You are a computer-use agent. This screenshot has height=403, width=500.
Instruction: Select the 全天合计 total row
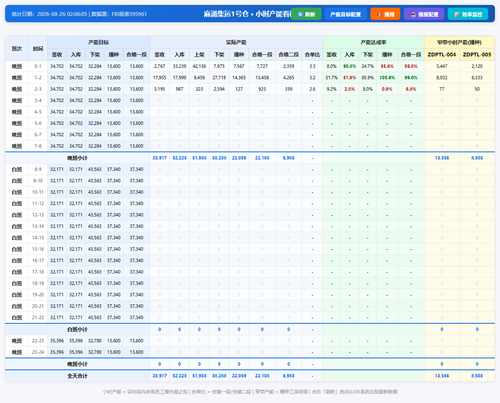pyautogui.click(x=250, y=376)
